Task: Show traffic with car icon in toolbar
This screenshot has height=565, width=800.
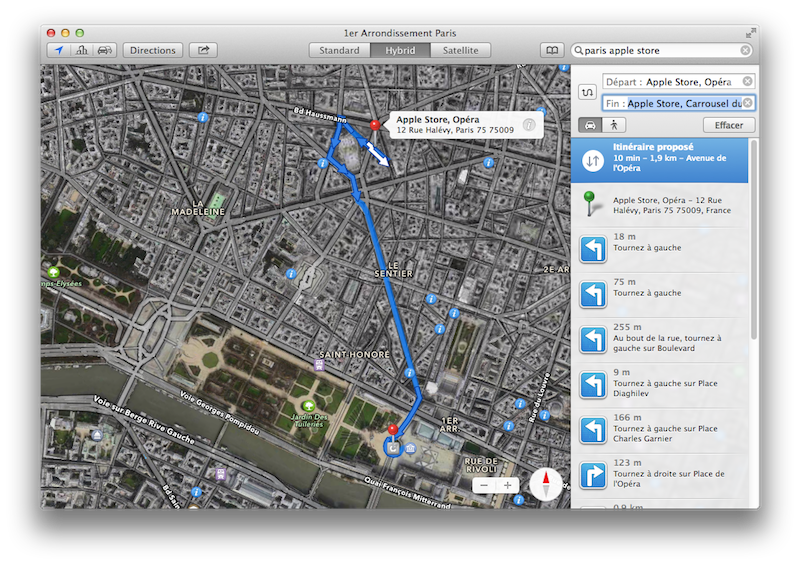Action: pos(105,50)
